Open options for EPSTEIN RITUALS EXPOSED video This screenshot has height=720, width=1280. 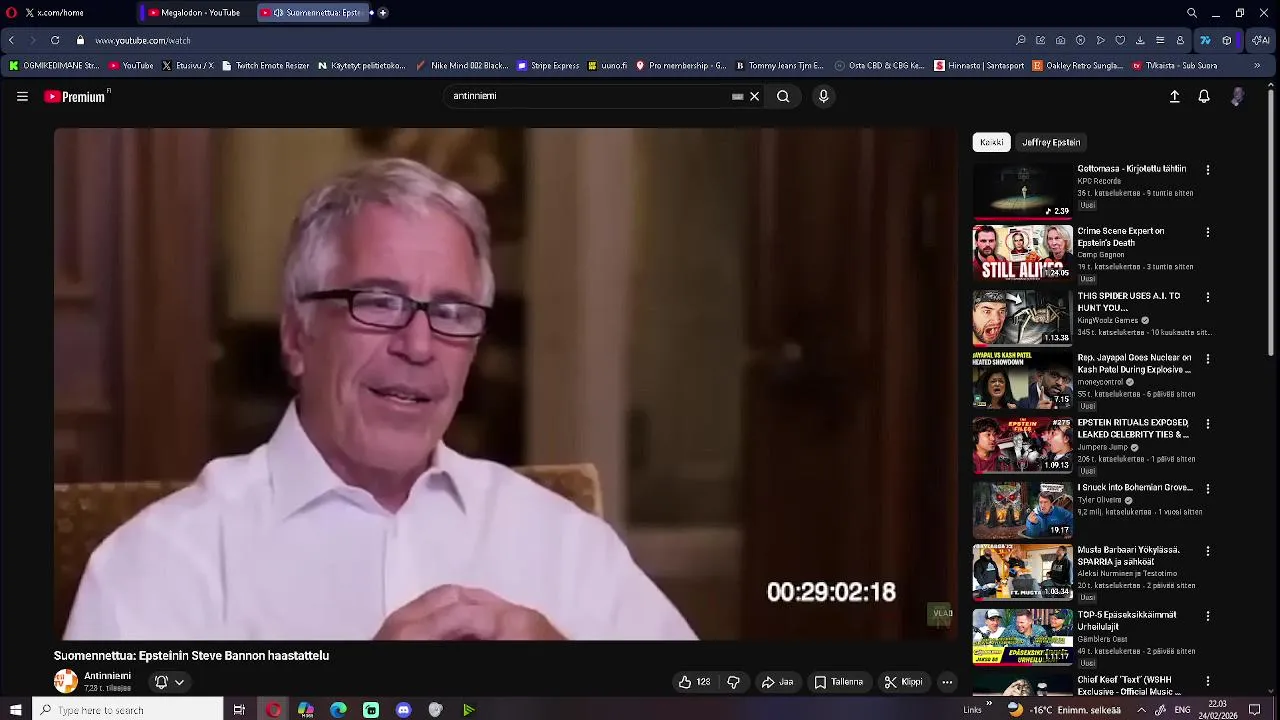(x=1207, y=424)
